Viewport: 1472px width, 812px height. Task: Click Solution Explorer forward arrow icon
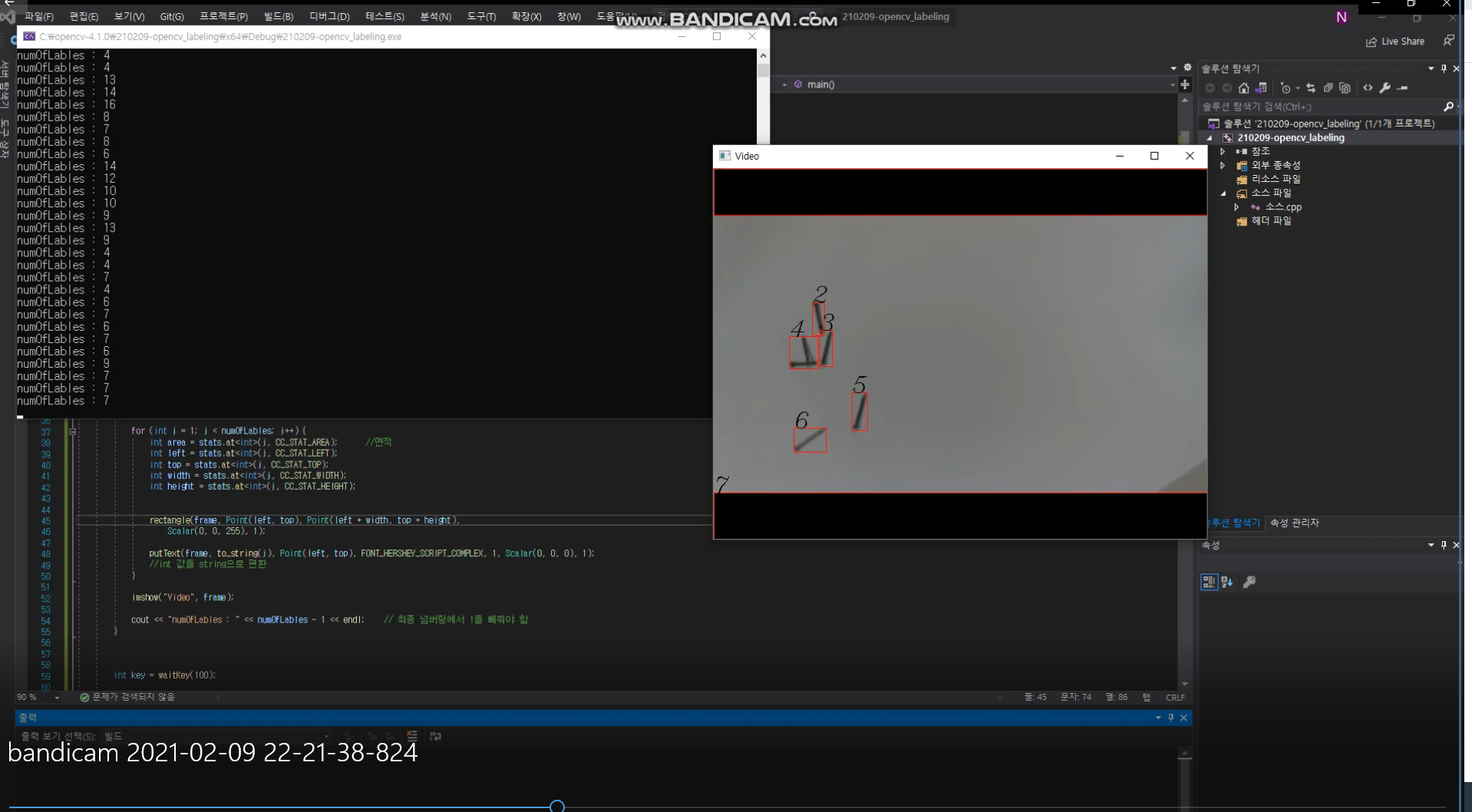(1226, 88)
